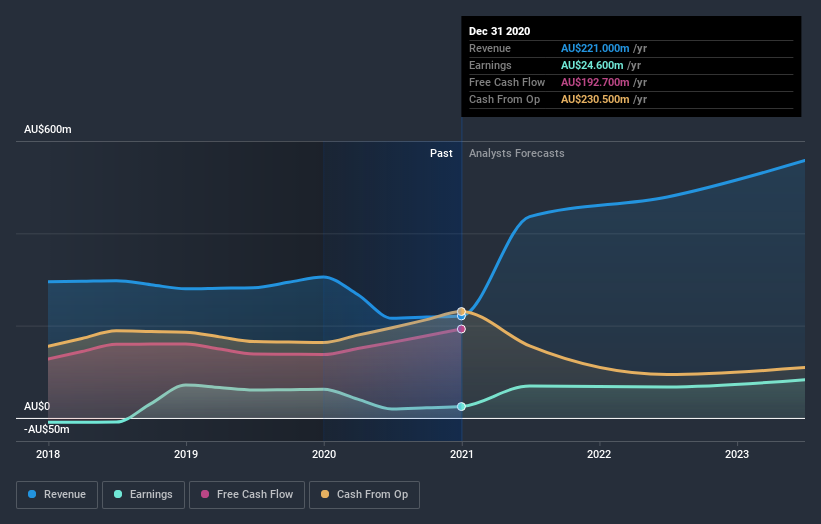Select the 2019 x-axis label

point(186,454)
